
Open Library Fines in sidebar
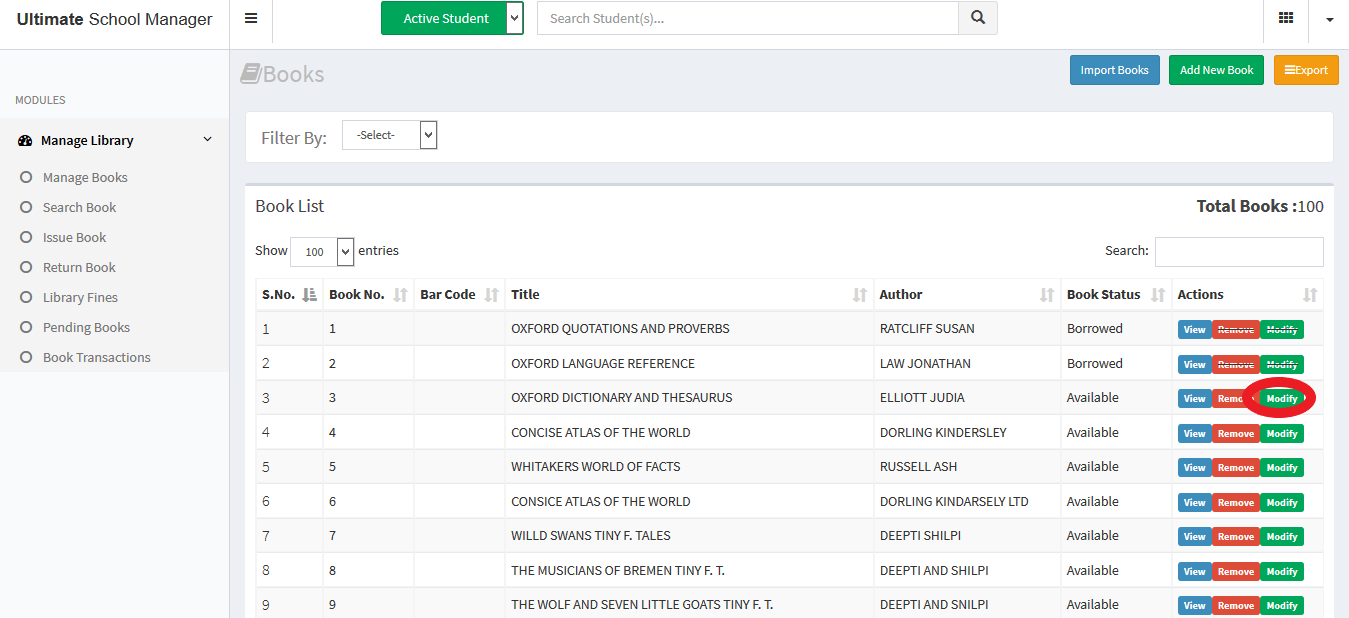pyautogui.click(x=80, y=297)
